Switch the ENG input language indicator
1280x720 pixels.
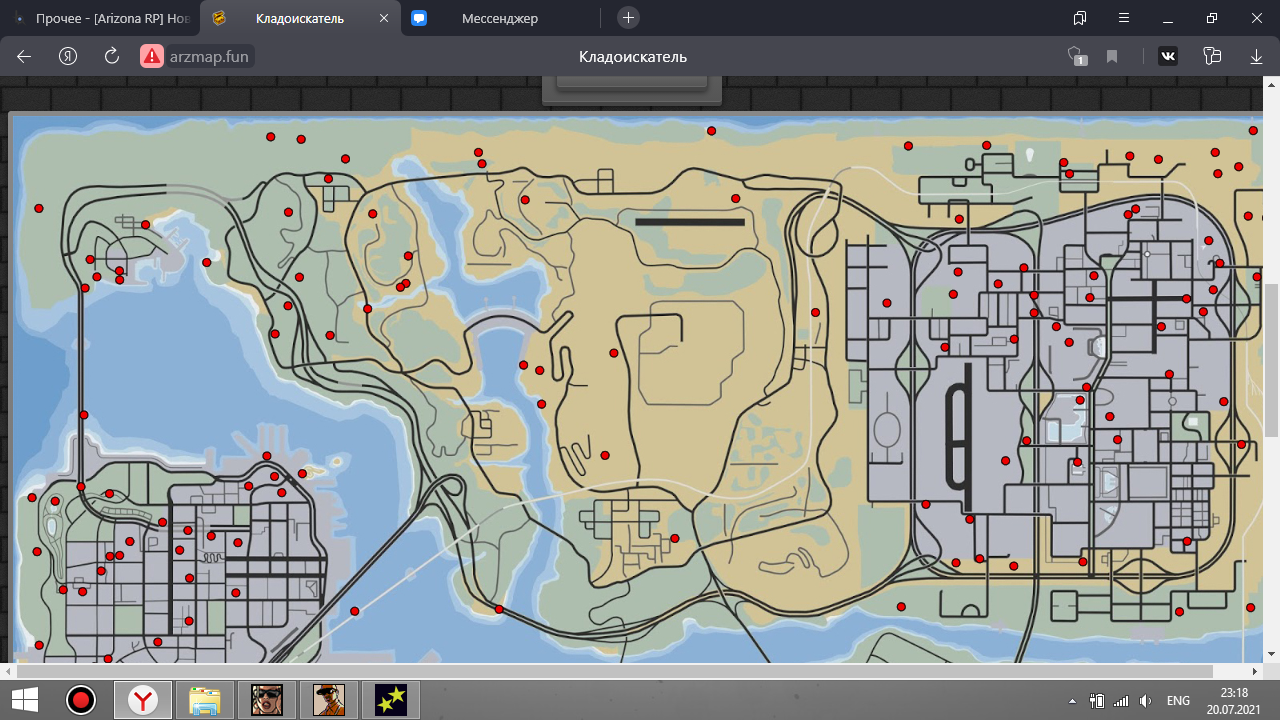[x=1179, y=701]
